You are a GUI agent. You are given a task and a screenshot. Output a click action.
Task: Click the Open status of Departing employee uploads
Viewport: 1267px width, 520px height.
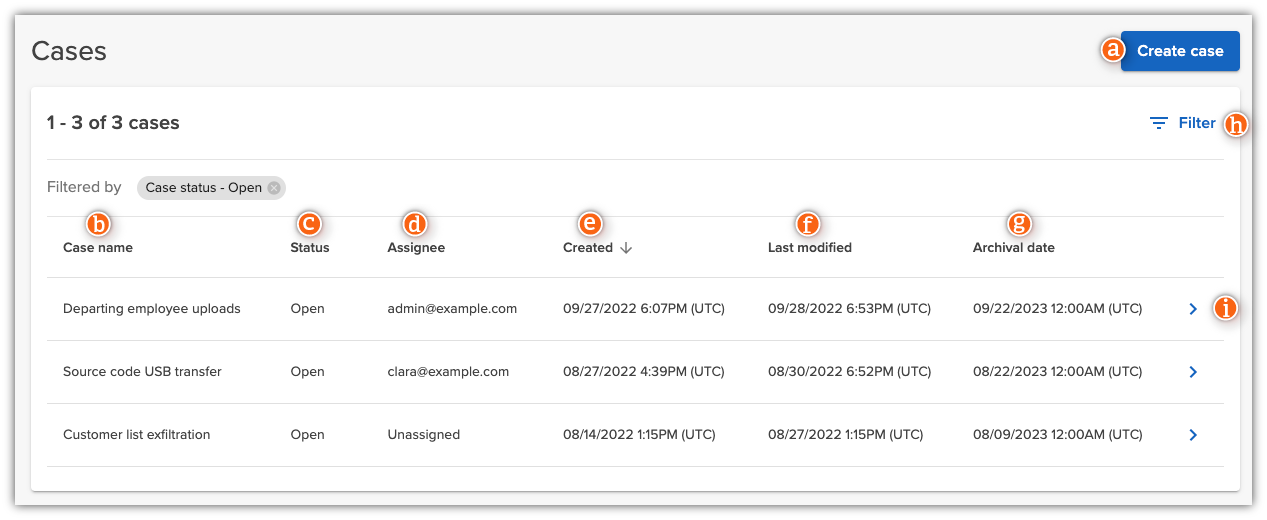click(x=307, y=309)
